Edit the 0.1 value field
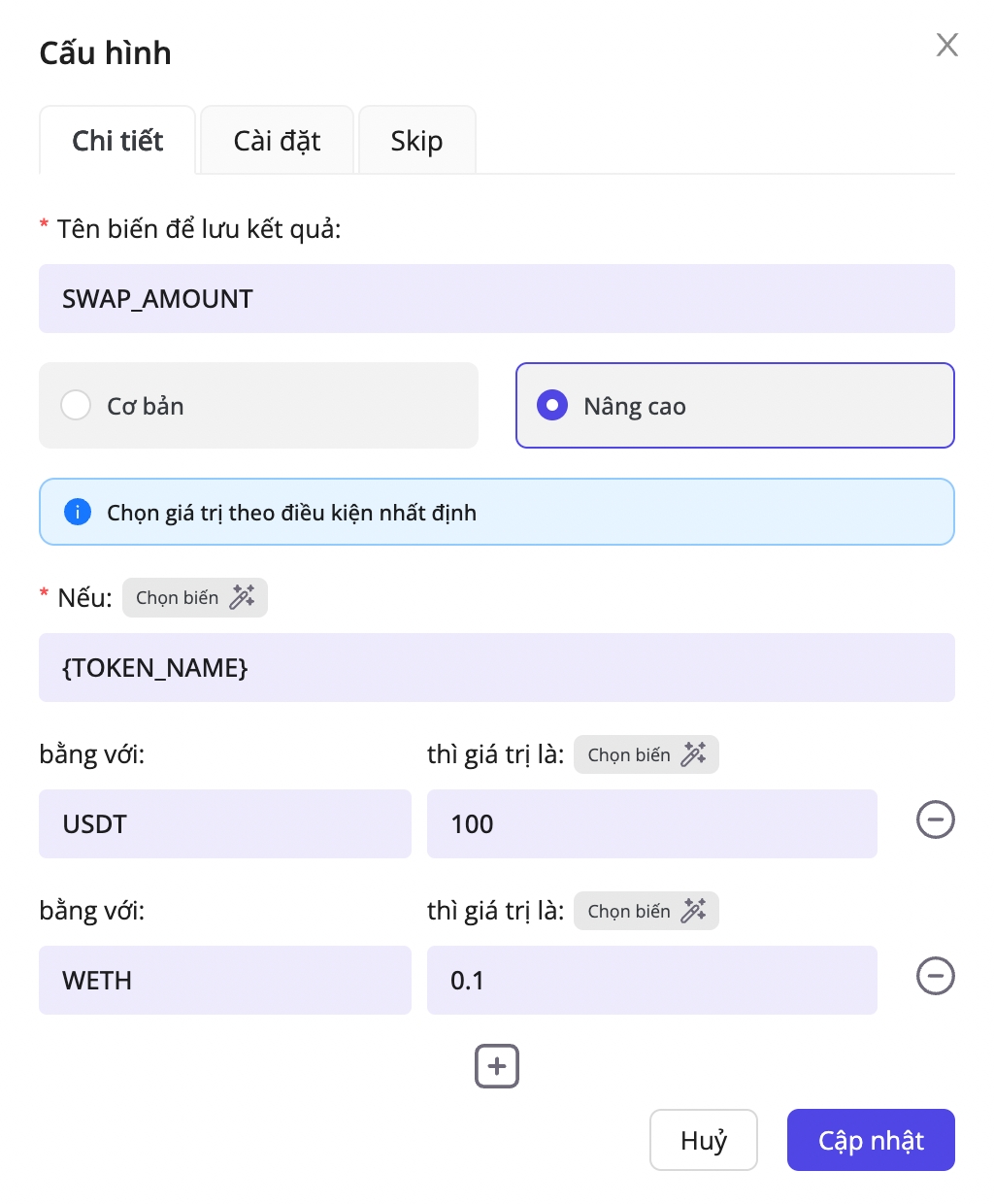Viewport: 994px width, 1204px height. (651, 981)
